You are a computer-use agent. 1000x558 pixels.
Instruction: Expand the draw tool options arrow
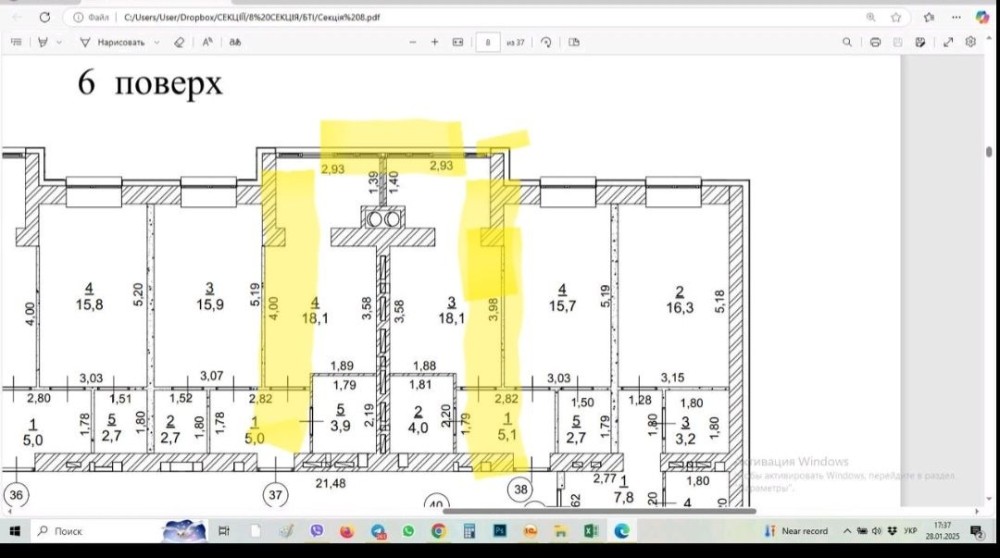point(157,42)
